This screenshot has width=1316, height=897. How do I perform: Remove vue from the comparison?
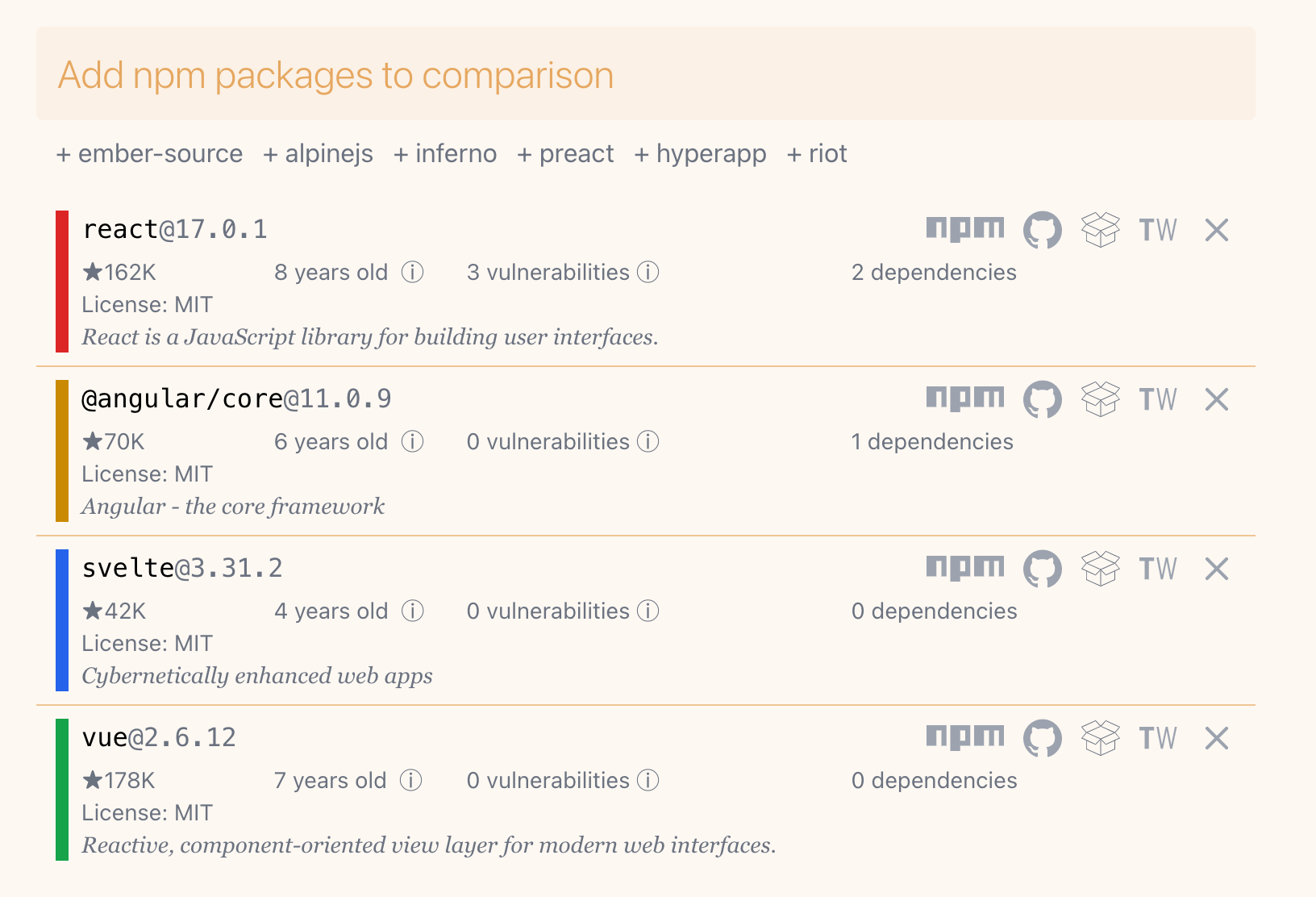point(1216,738)
